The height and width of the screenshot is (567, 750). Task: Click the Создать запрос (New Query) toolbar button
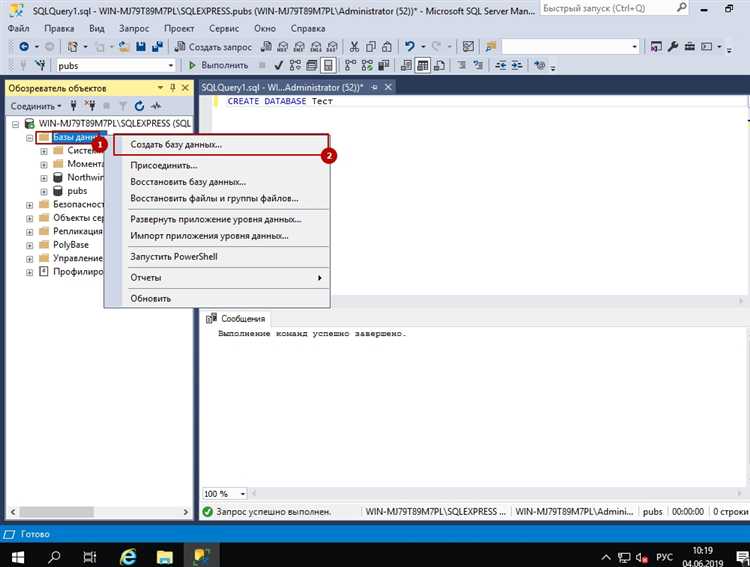click(214, 46)
